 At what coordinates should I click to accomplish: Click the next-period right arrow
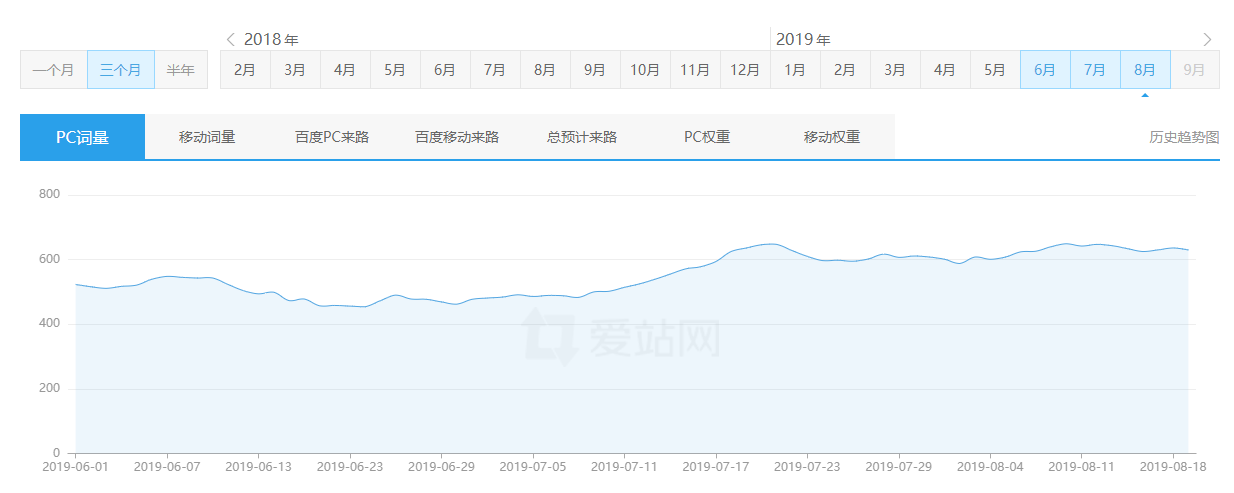pyautogui.click(x=1207, y=40)
